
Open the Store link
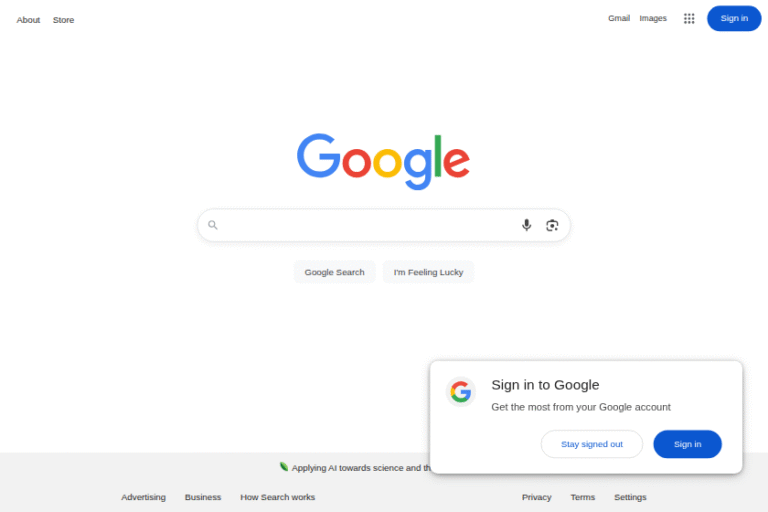pyautogui.click(x=64, y=20)
